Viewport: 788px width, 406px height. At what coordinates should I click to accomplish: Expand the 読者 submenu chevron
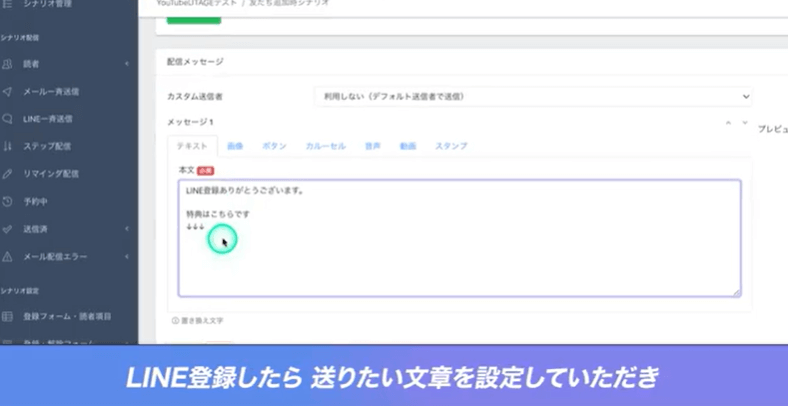[127, 64]
